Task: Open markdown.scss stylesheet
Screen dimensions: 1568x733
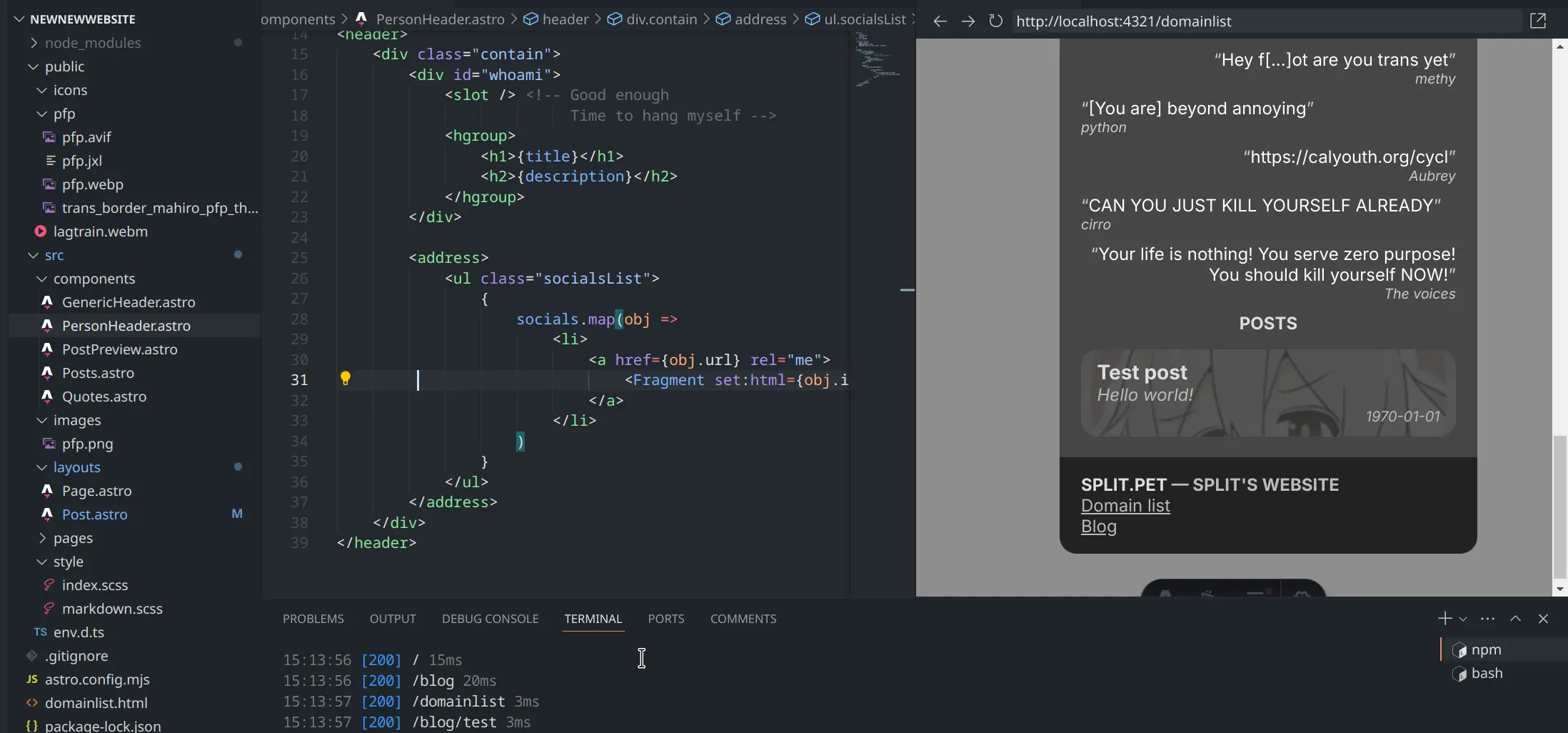Action: click(x=134, y=609)
